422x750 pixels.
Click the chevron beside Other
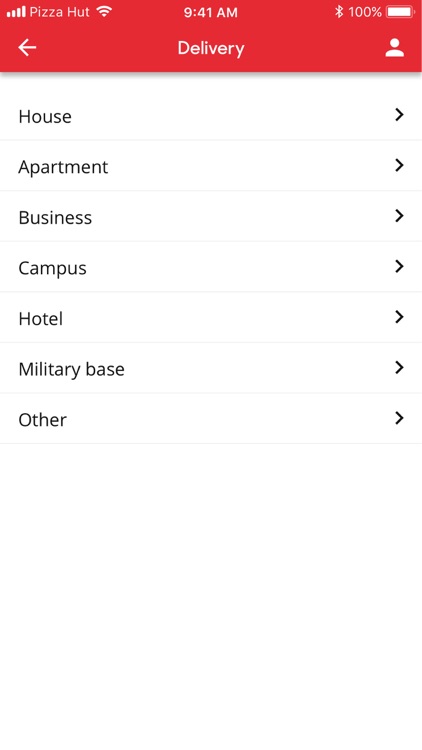point(399,419)
